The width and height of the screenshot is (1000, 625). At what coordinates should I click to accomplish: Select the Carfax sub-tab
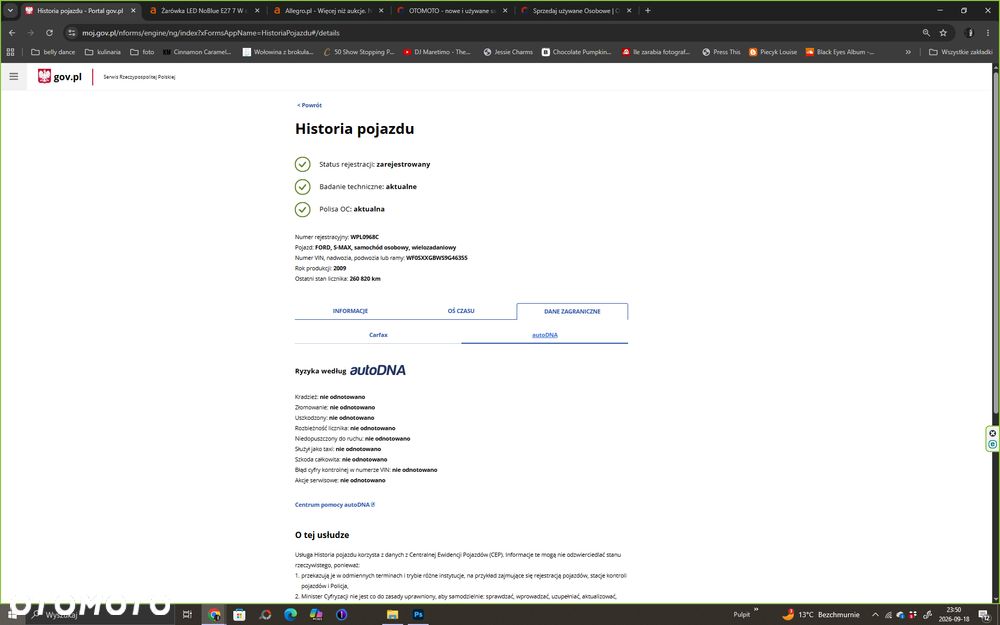(x=378, y=335)
